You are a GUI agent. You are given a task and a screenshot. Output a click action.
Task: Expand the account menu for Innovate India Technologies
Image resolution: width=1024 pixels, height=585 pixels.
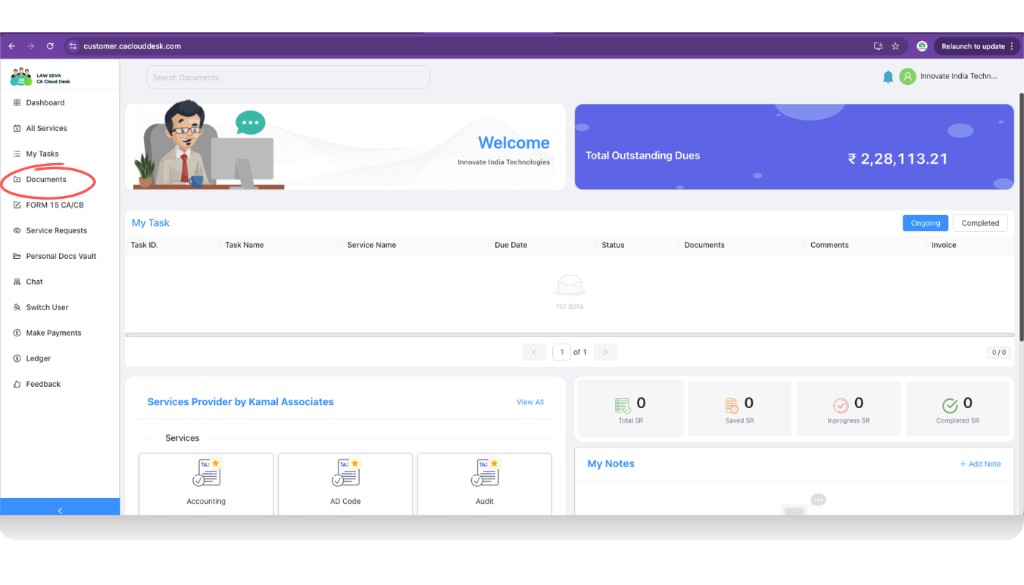(955, 75)
